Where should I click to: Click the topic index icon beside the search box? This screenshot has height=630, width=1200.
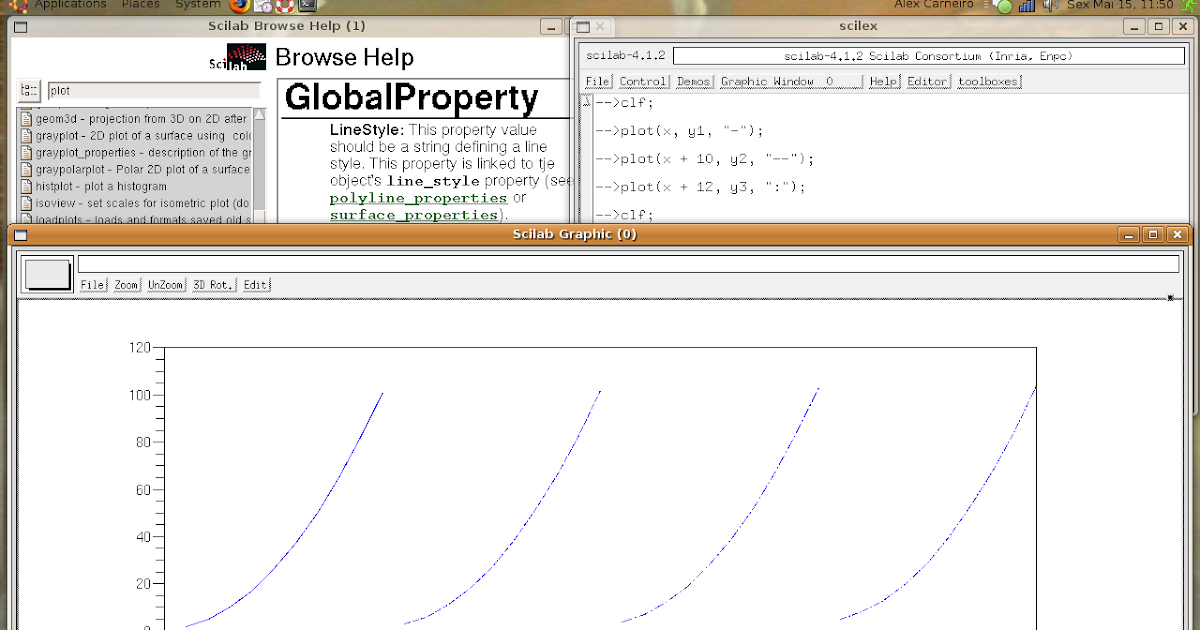point(29,90)
